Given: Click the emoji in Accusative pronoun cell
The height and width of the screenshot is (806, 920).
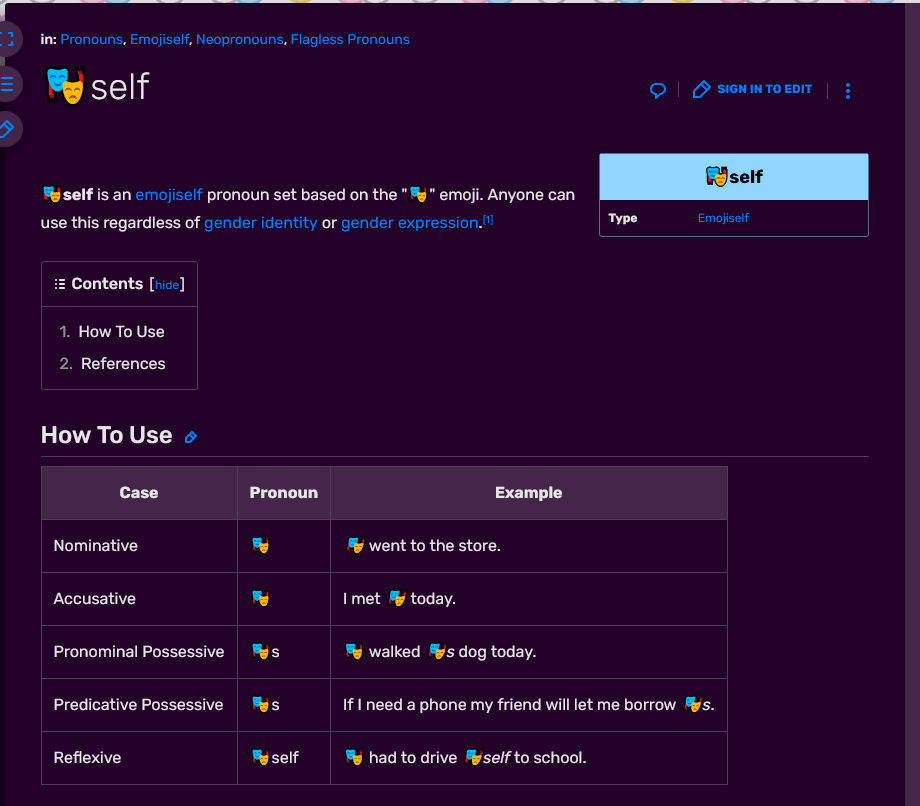Looking at the screenshot, I should (261, 598).
